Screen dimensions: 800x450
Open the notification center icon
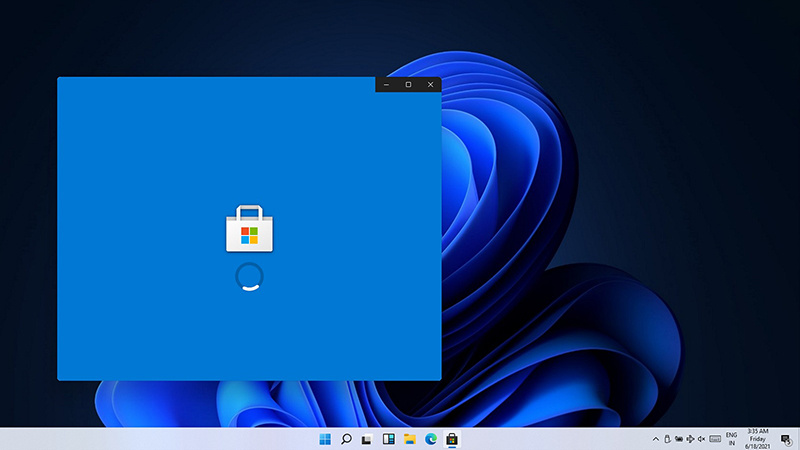click(x=786, y=439)
